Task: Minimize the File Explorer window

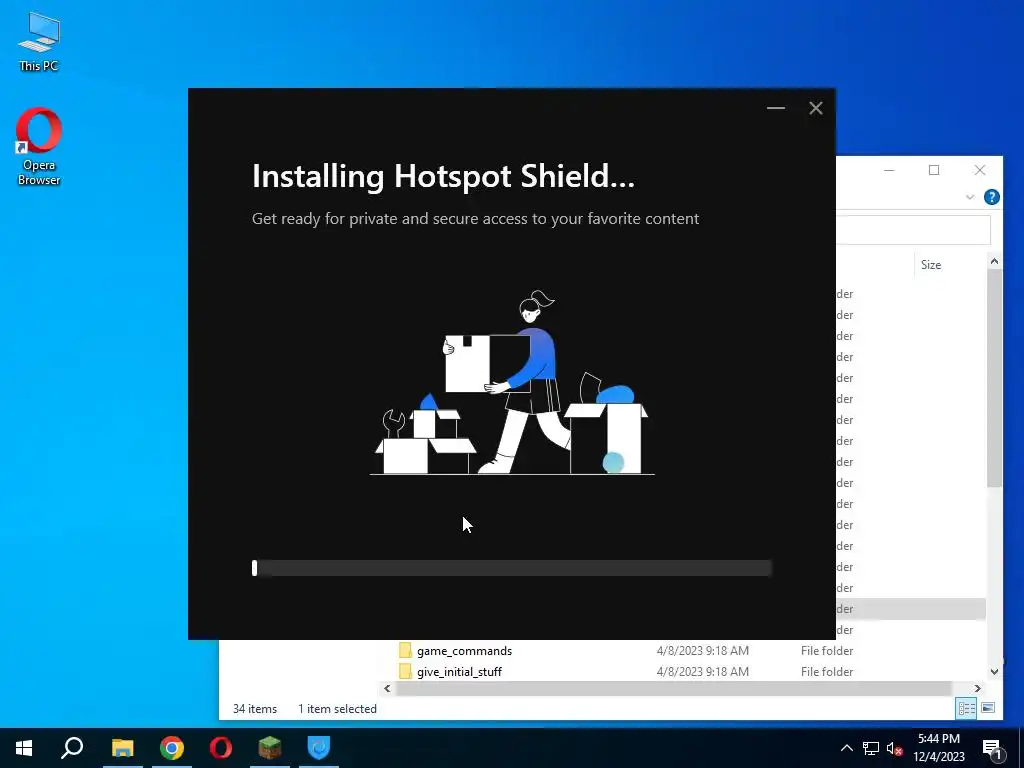Action: tap(889, 170)
